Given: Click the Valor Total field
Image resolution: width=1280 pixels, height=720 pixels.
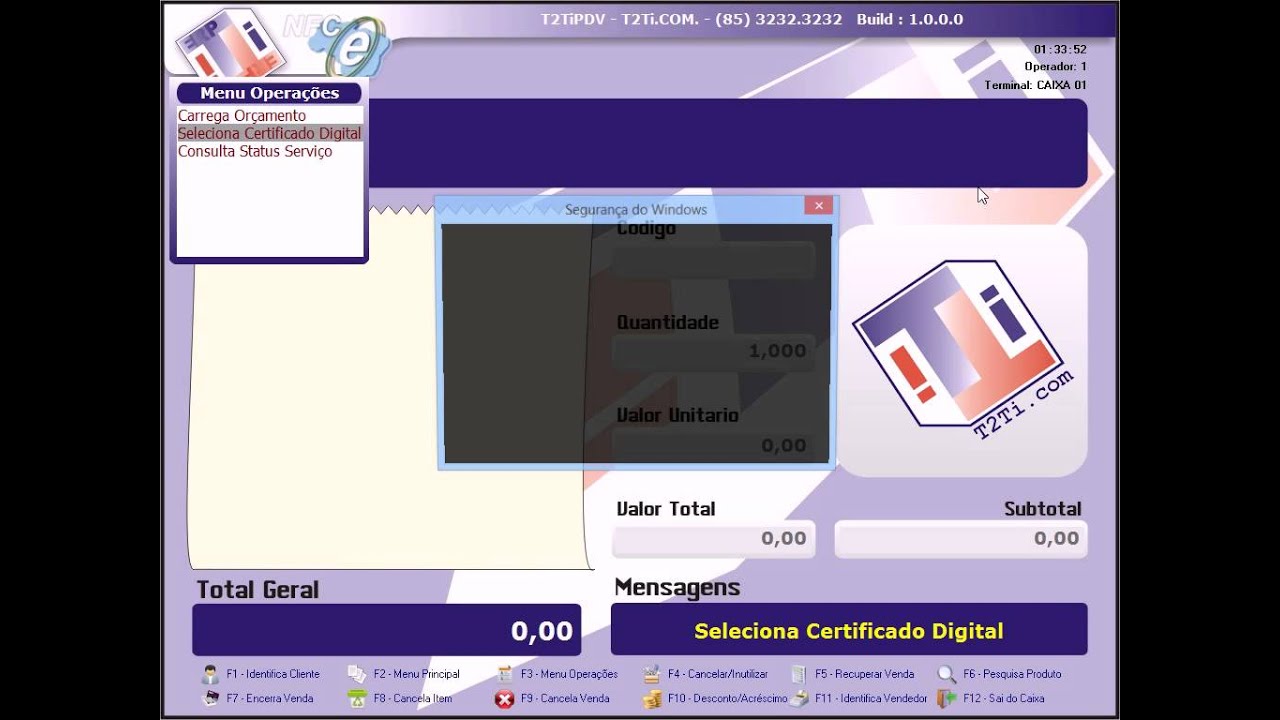Looking at the screenshot, I should [714, 539].
